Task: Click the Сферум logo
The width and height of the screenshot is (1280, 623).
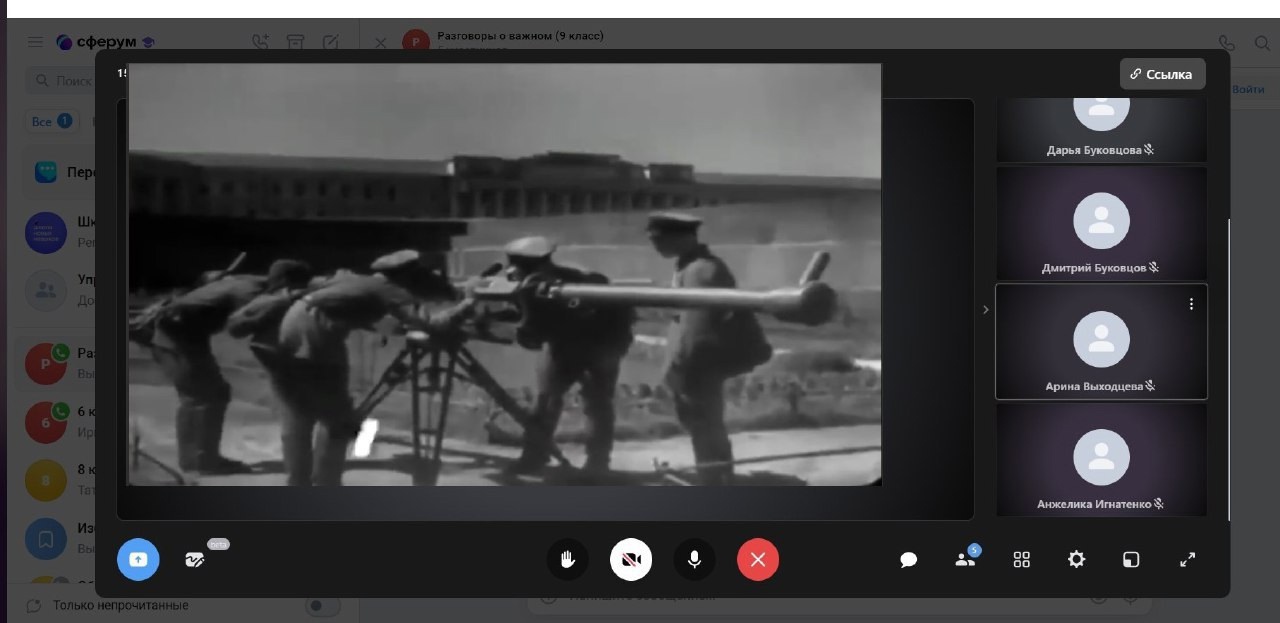Action: coord(105,42)
